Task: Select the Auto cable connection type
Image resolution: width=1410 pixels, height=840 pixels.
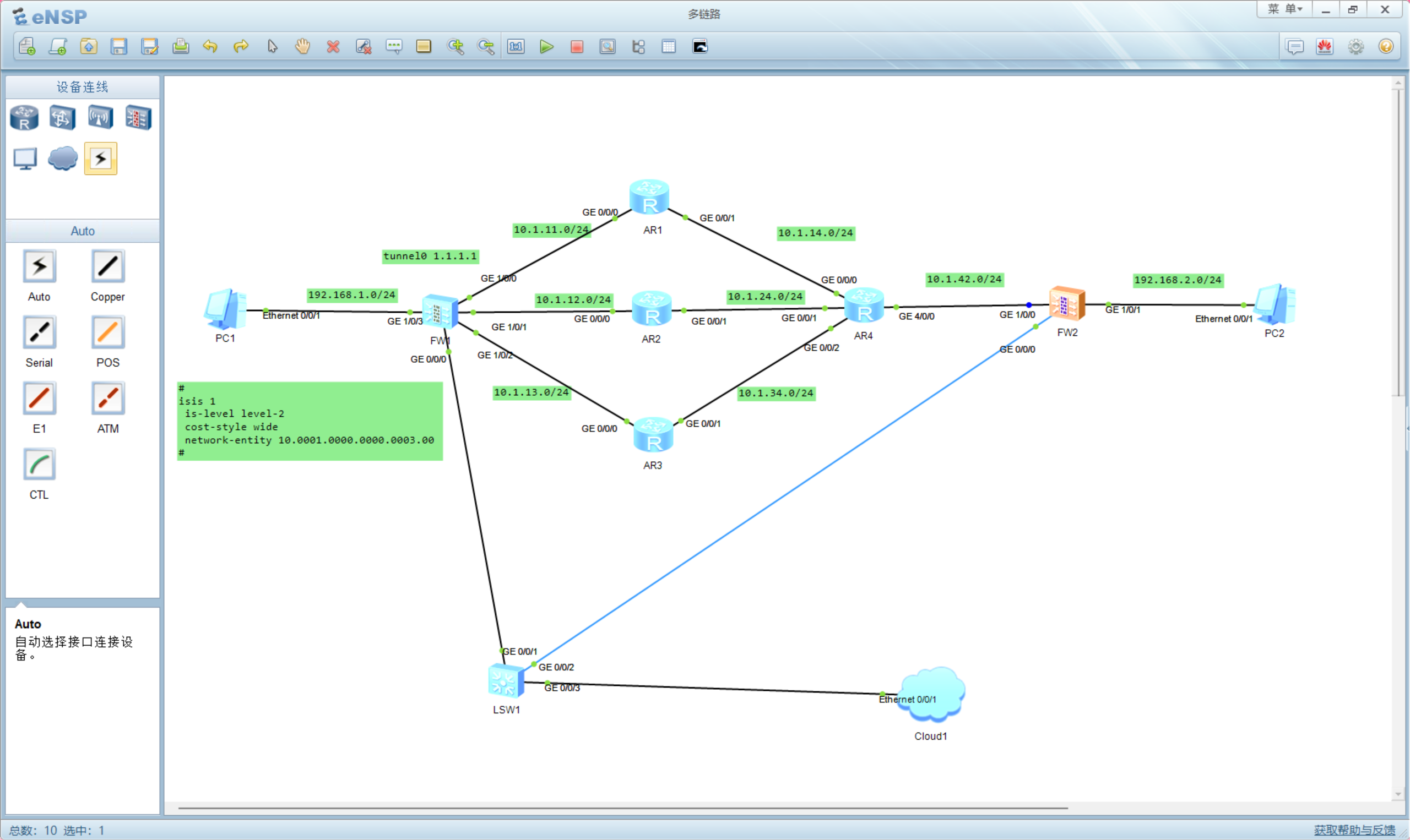Action: tap(39, 266)
